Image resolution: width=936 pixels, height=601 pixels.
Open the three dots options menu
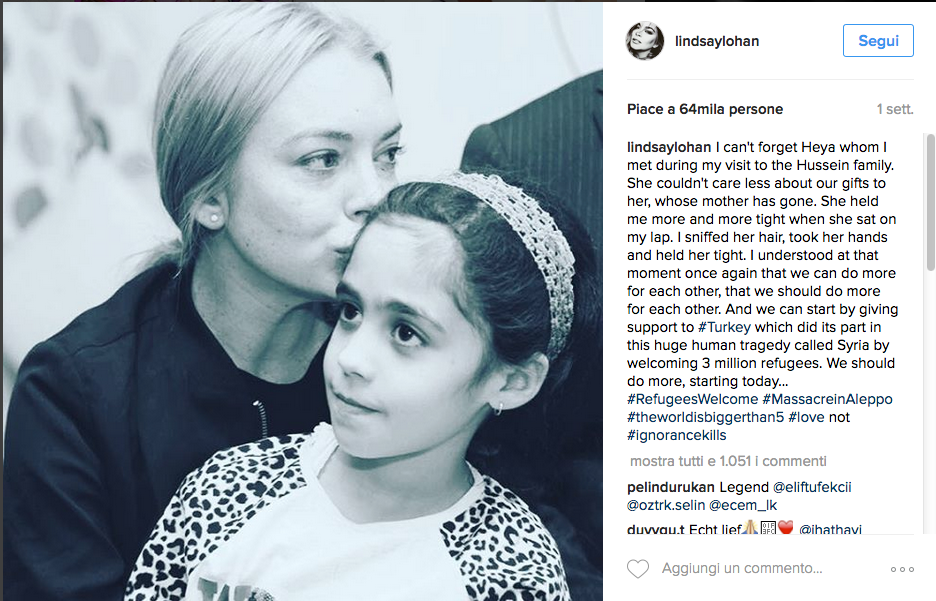coord(902,569)
